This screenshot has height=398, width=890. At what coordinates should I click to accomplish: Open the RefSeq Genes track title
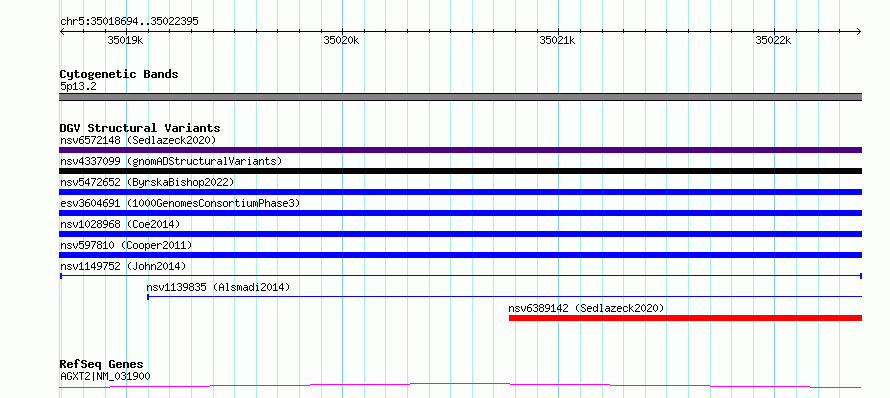coord(101,365)
